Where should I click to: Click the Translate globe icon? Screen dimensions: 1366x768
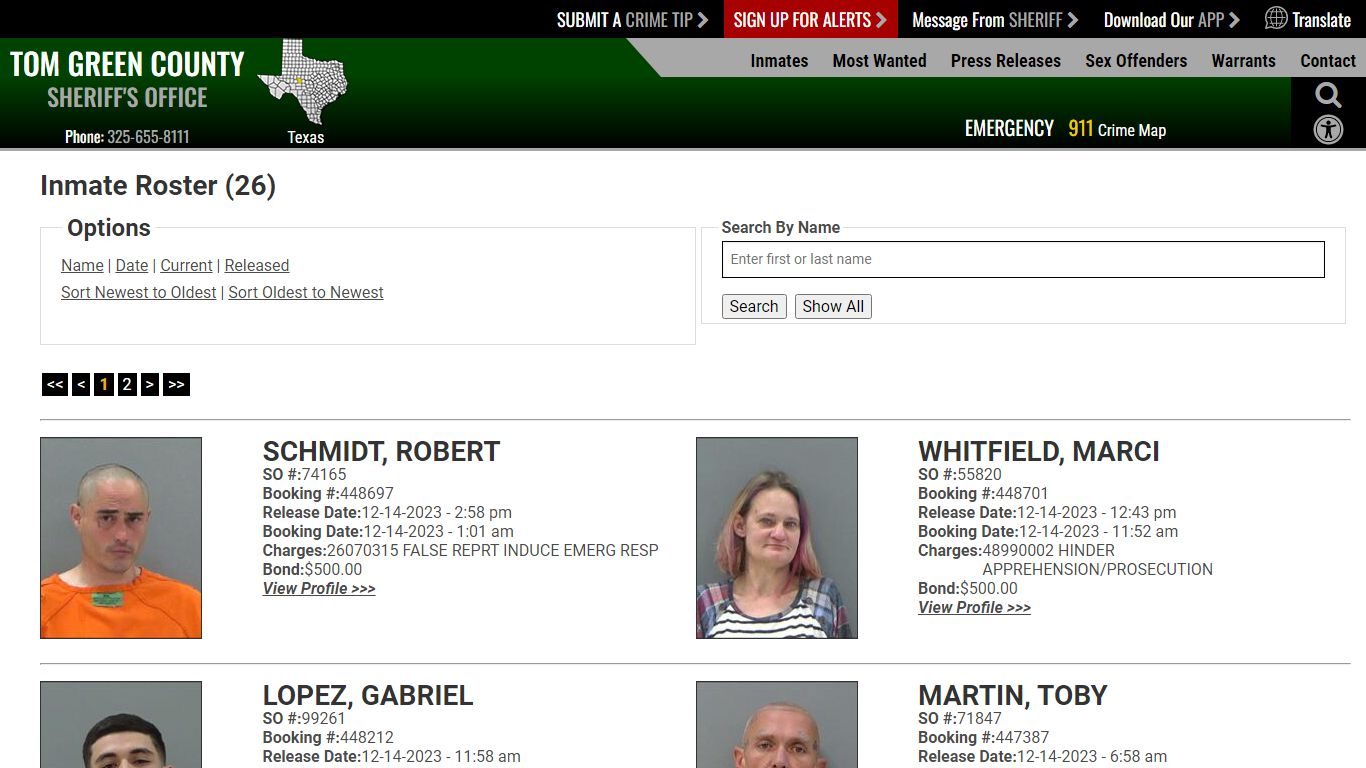1276,19
